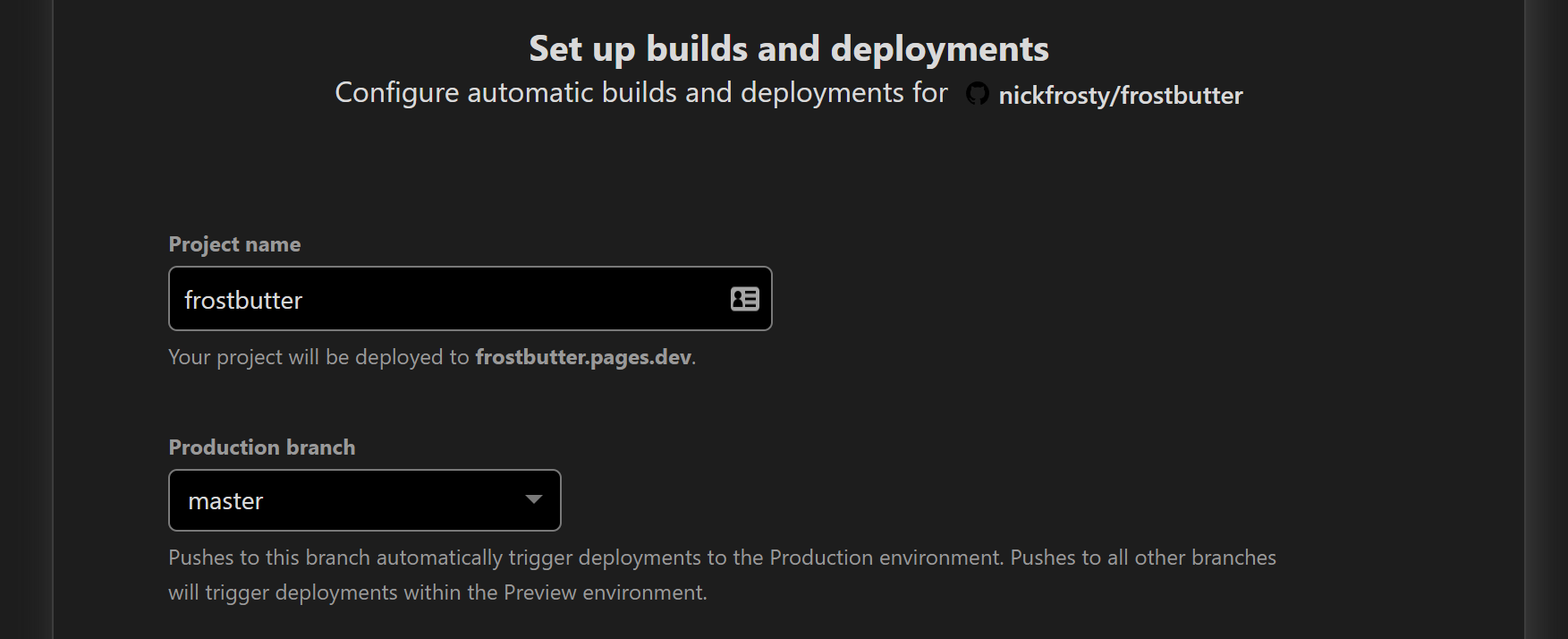Open branch list to change from master
Screen dimensions: 1568x639
(x=363, y=499)
